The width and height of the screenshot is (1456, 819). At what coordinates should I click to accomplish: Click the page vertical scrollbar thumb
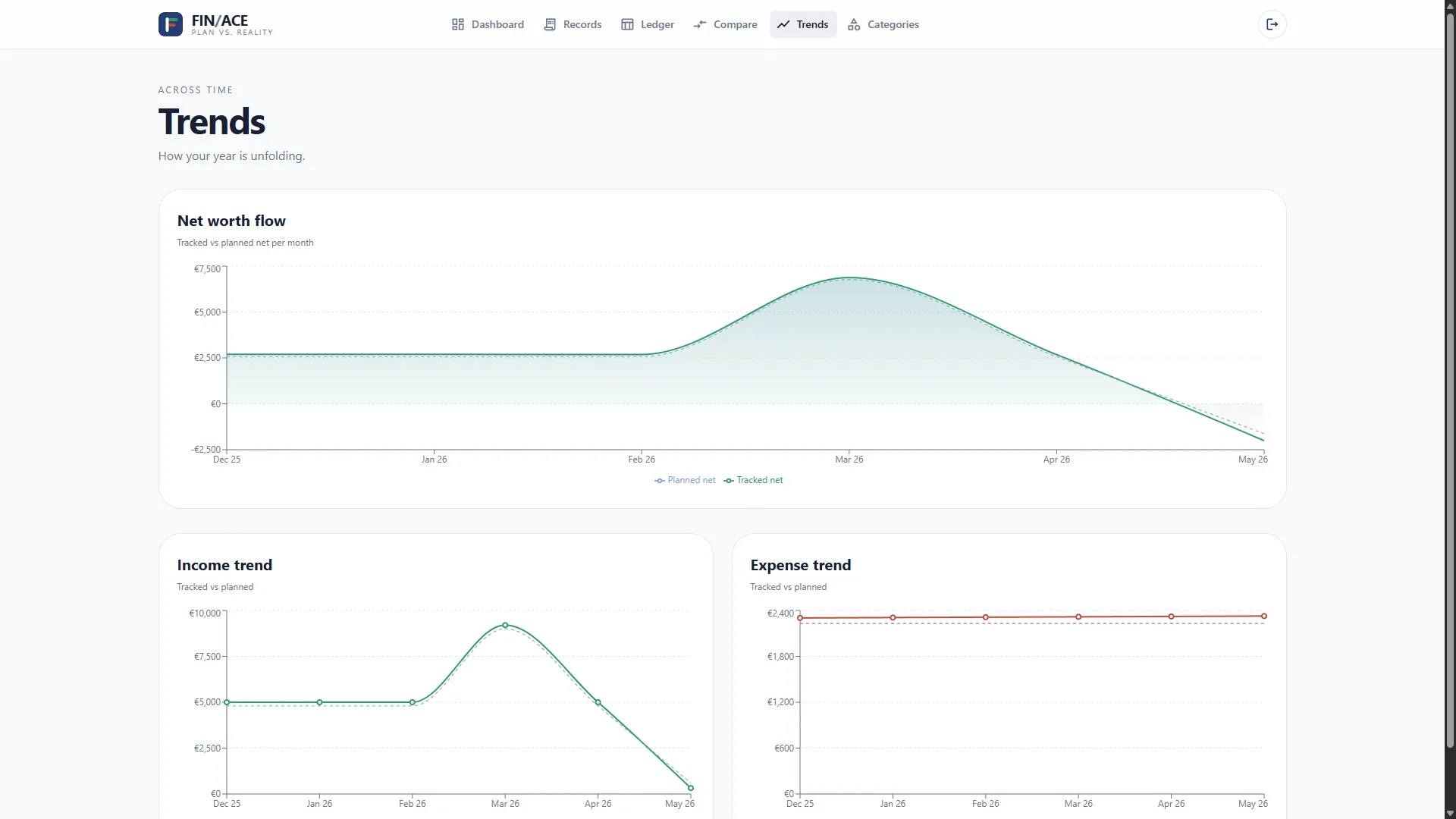click(1450, 379)
